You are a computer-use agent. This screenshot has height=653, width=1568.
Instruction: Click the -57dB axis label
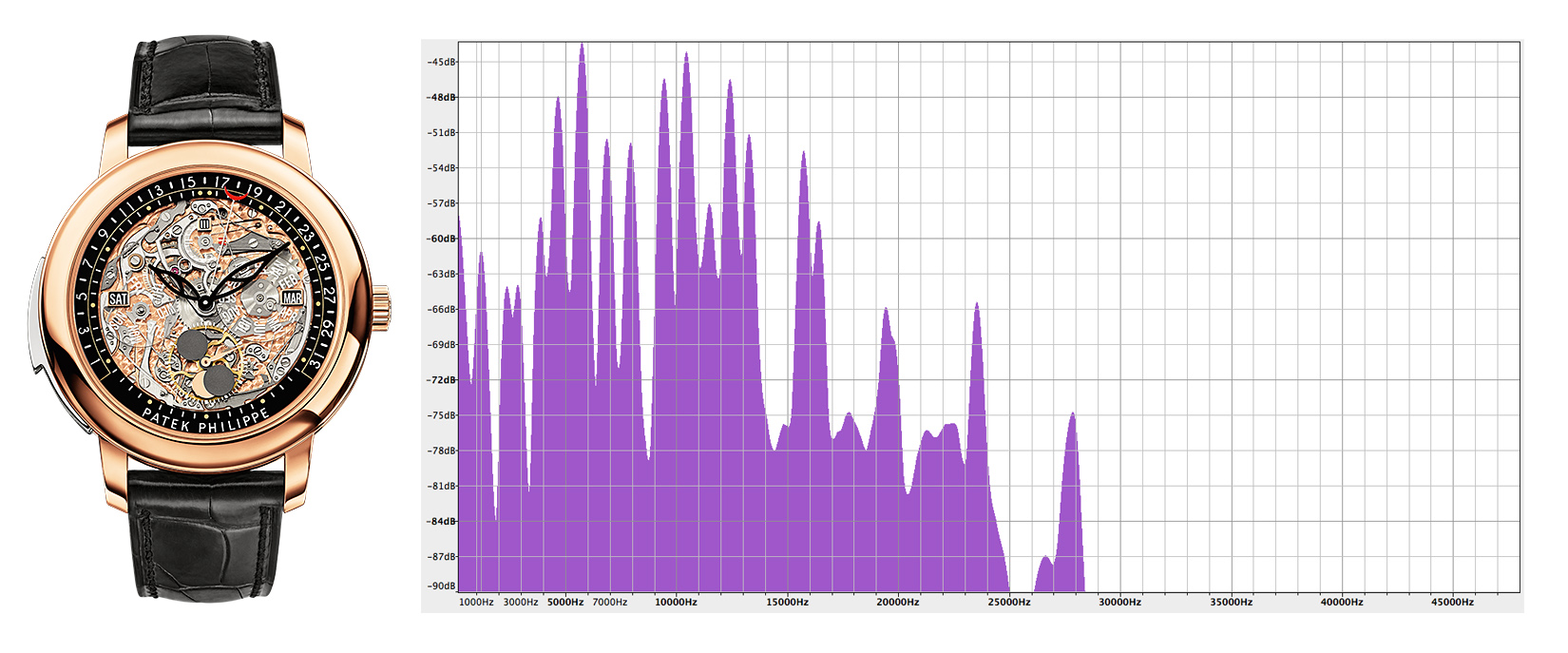pos(441,203)
